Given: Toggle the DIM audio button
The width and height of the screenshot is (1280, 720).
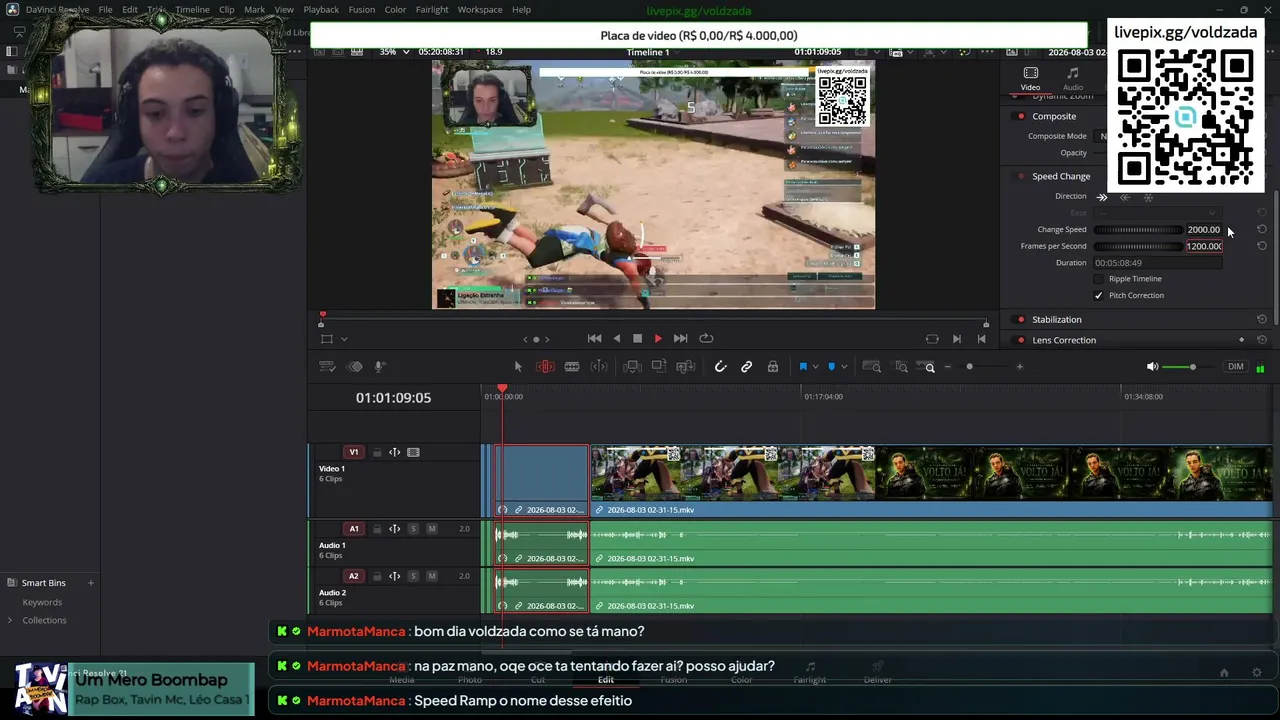Looking at the screenshot, I should point(1236,367).
